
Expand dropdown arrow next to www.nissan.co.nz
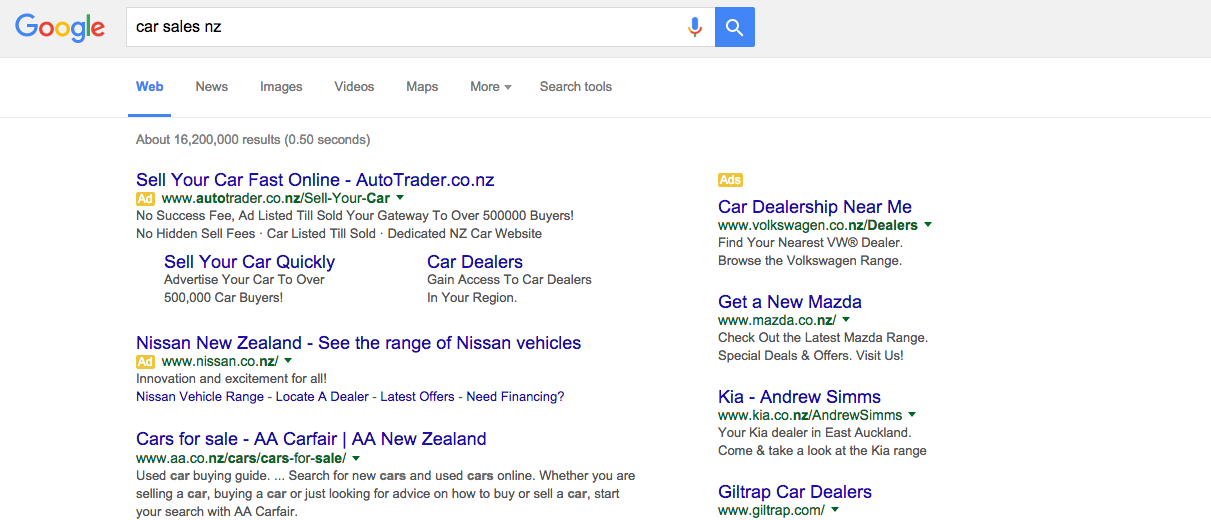[x=288, y=361]
